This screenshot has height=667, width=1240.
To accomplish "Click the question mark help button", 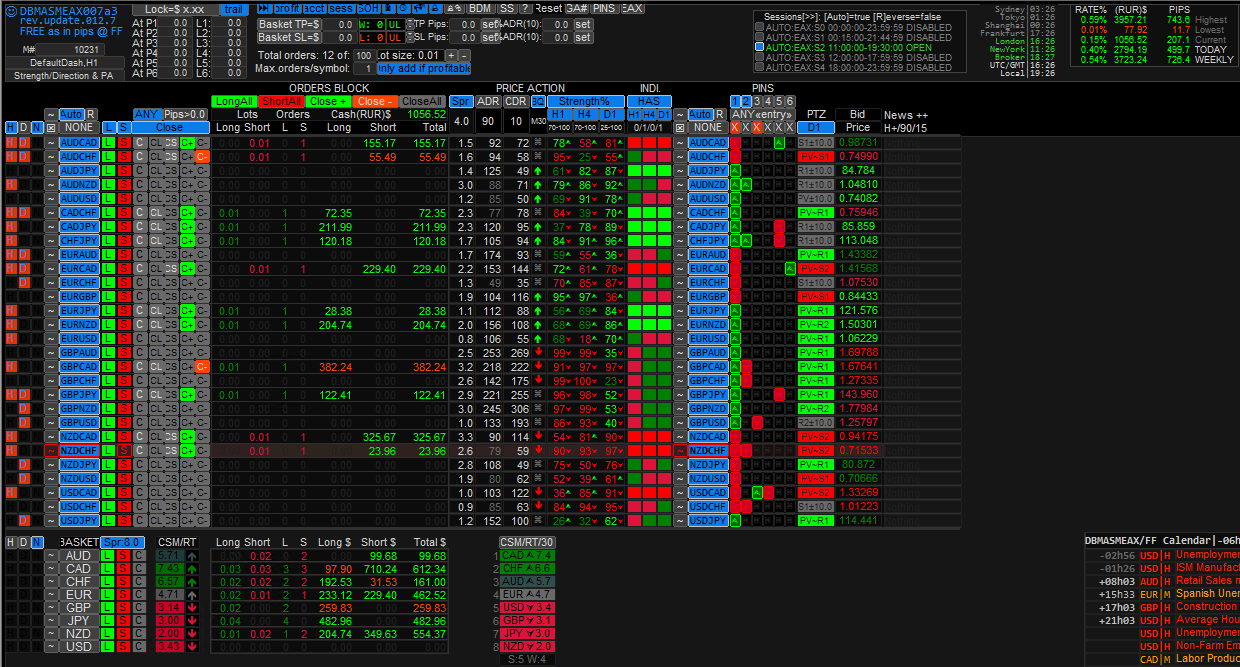I will point(525,8).
